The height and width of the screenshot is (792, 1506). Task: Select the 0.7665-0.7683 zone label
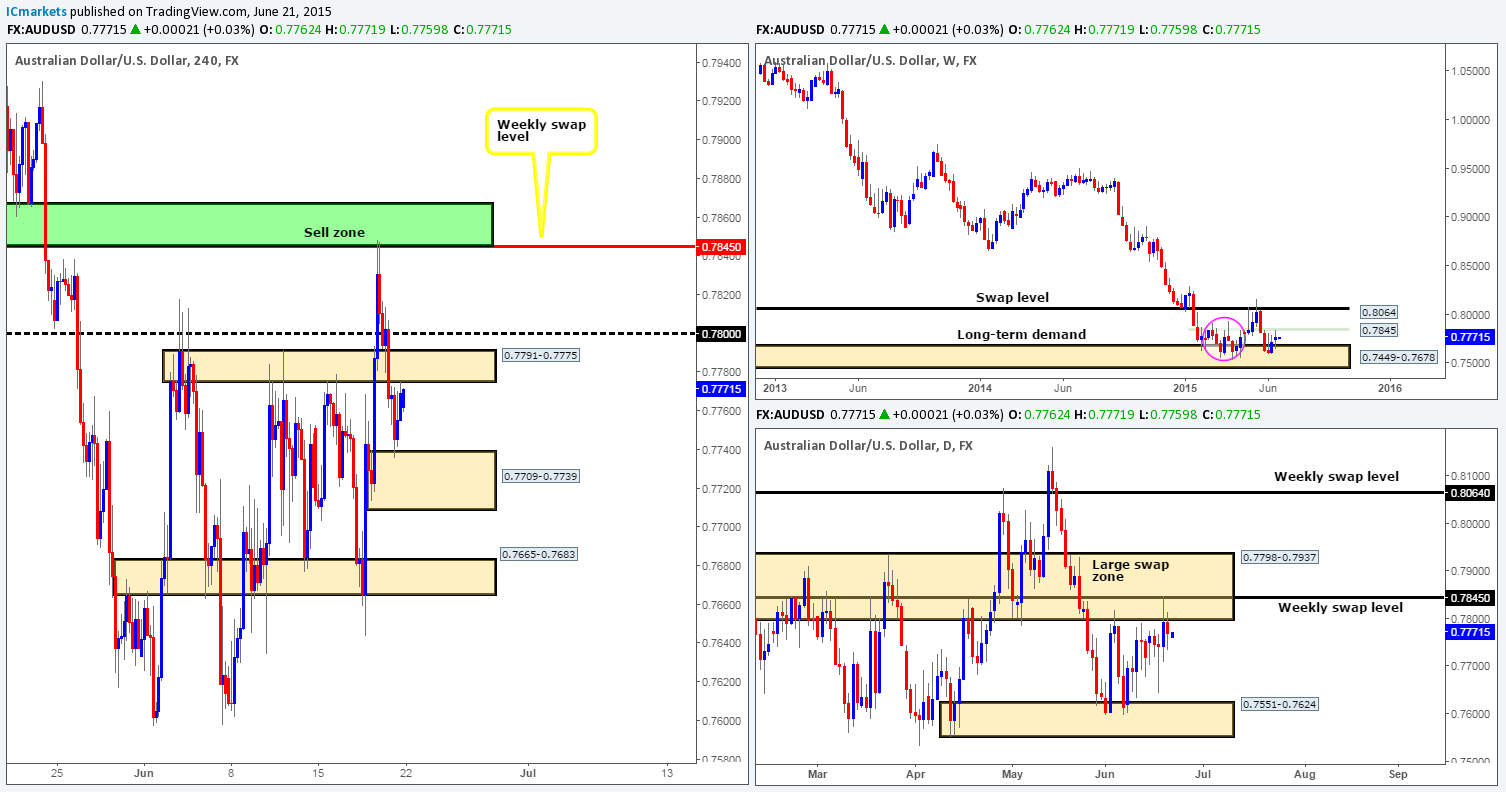(541, 553)
